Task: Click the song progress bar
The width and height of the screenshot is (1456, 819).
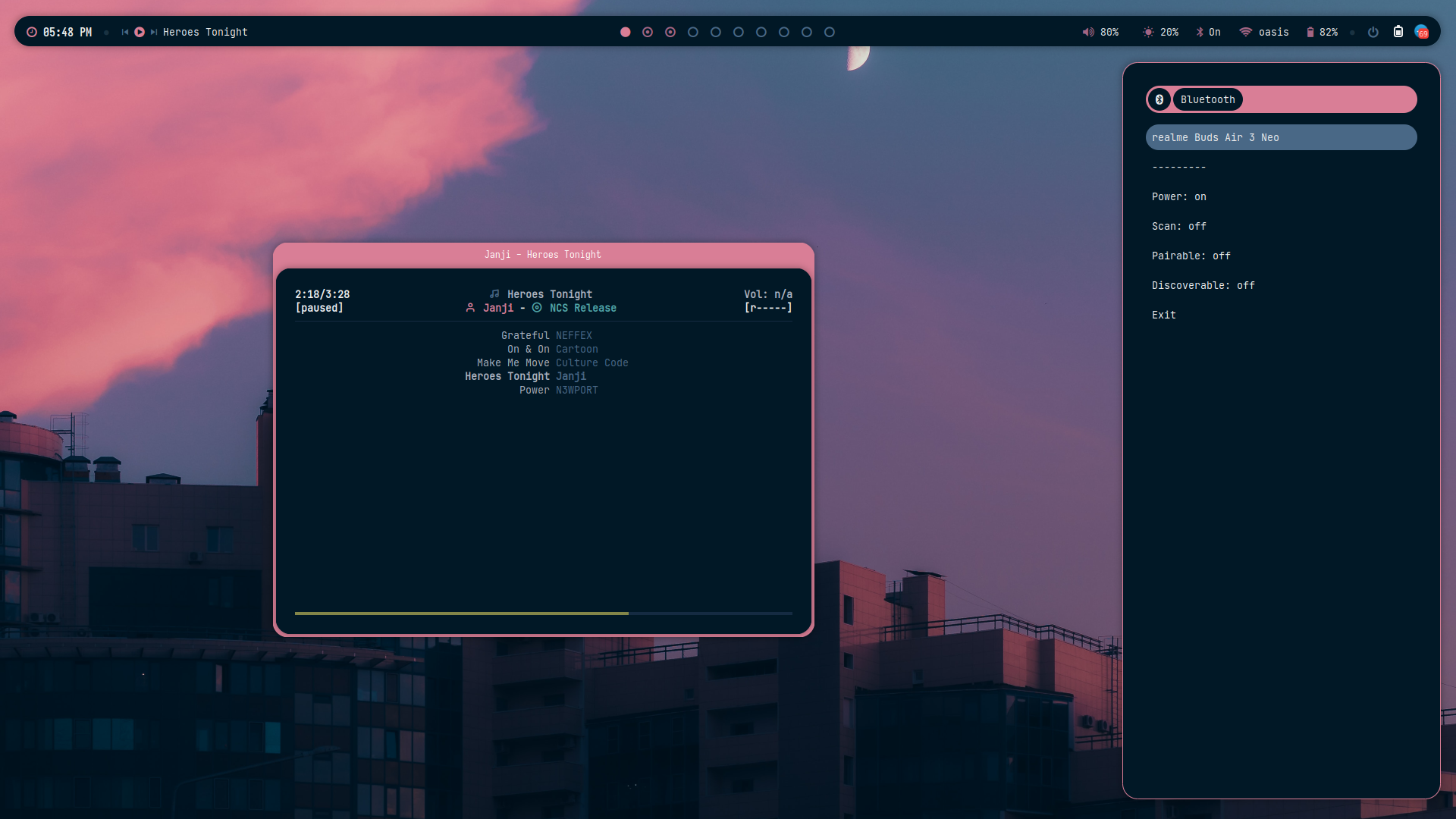Action: point(543,613)
